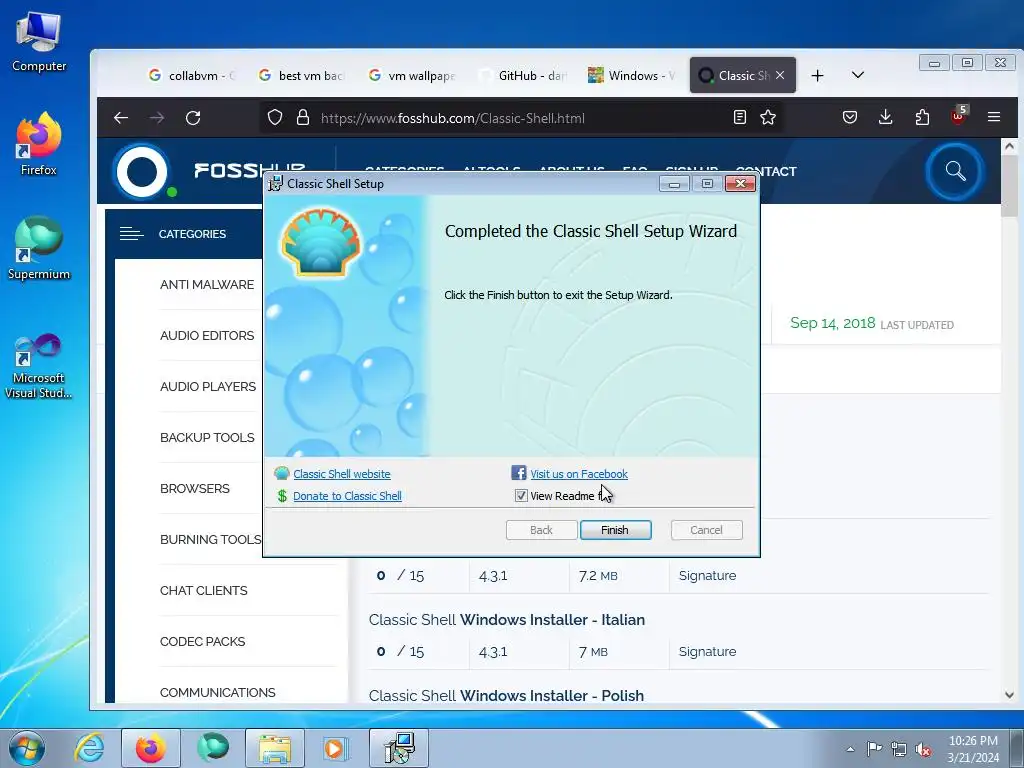Switch to the GitHub tab
The height and width of the screenshot is (768, 1024).
(x=522, y=76)
